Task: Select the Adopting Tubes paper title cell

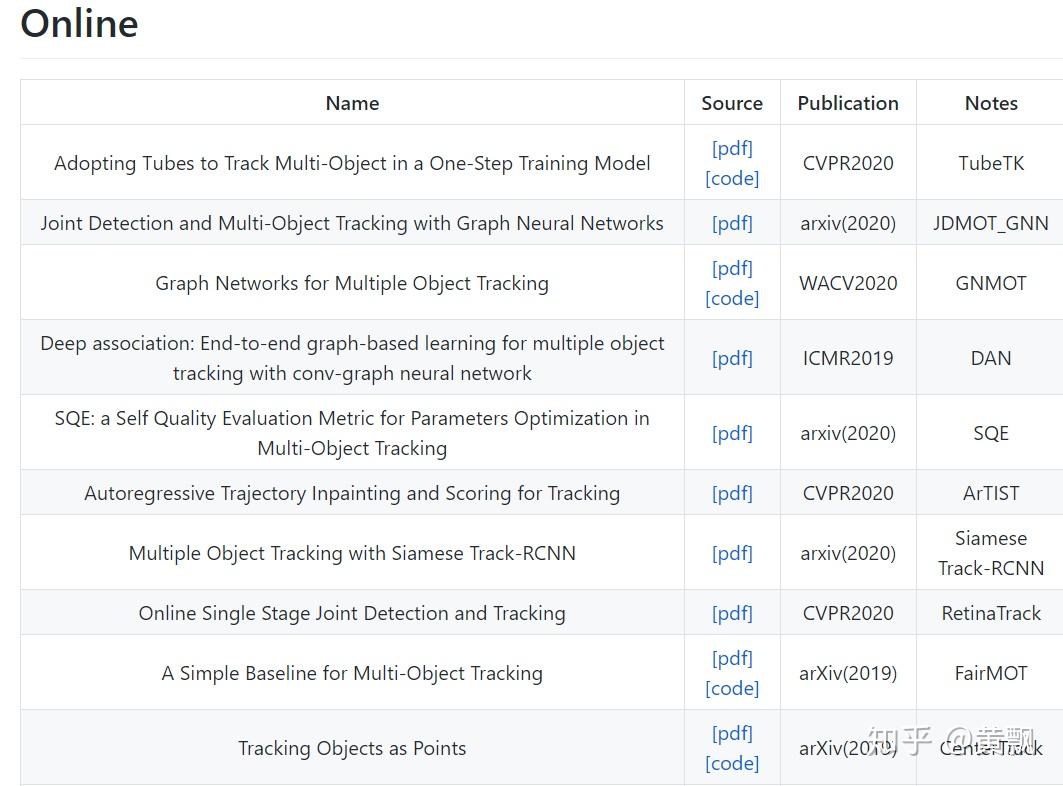Action: (352, 163)
